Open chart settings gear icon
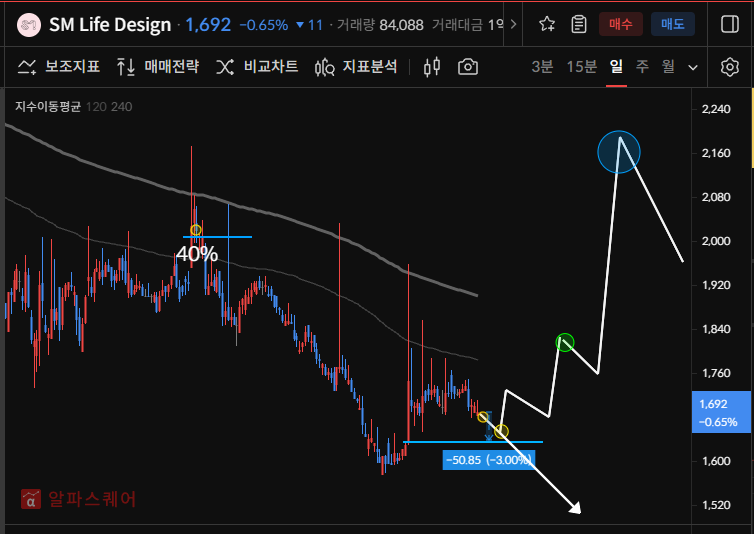 click(729, 67)
